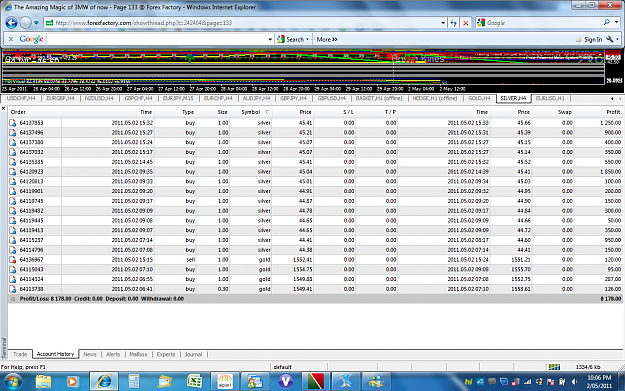The width and height of the screenshot is (625, 391).
Task: Click the Google toolbar search field
Action: (156, 39)
